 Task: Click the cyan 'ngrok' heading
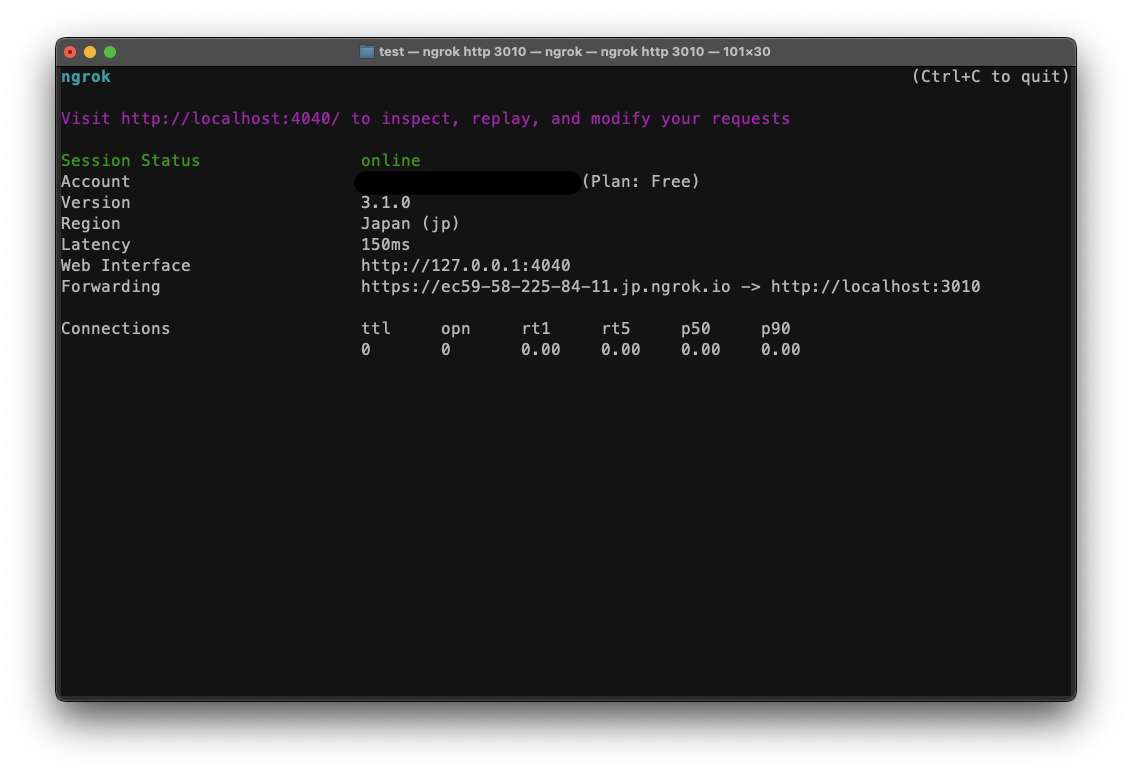tap(86, 77)
